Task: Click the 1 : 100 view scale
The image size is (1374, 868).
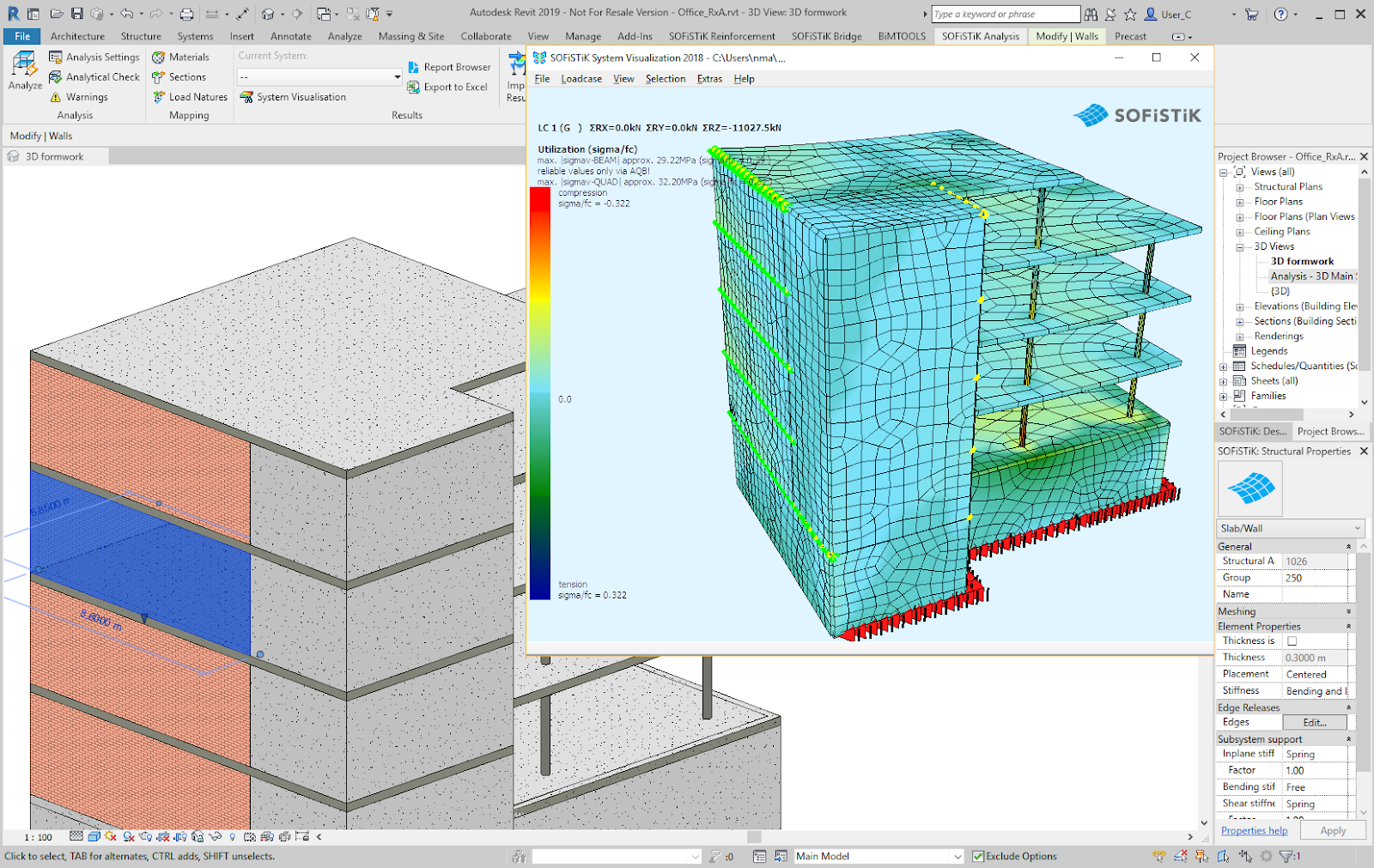Action: (38, 837)
